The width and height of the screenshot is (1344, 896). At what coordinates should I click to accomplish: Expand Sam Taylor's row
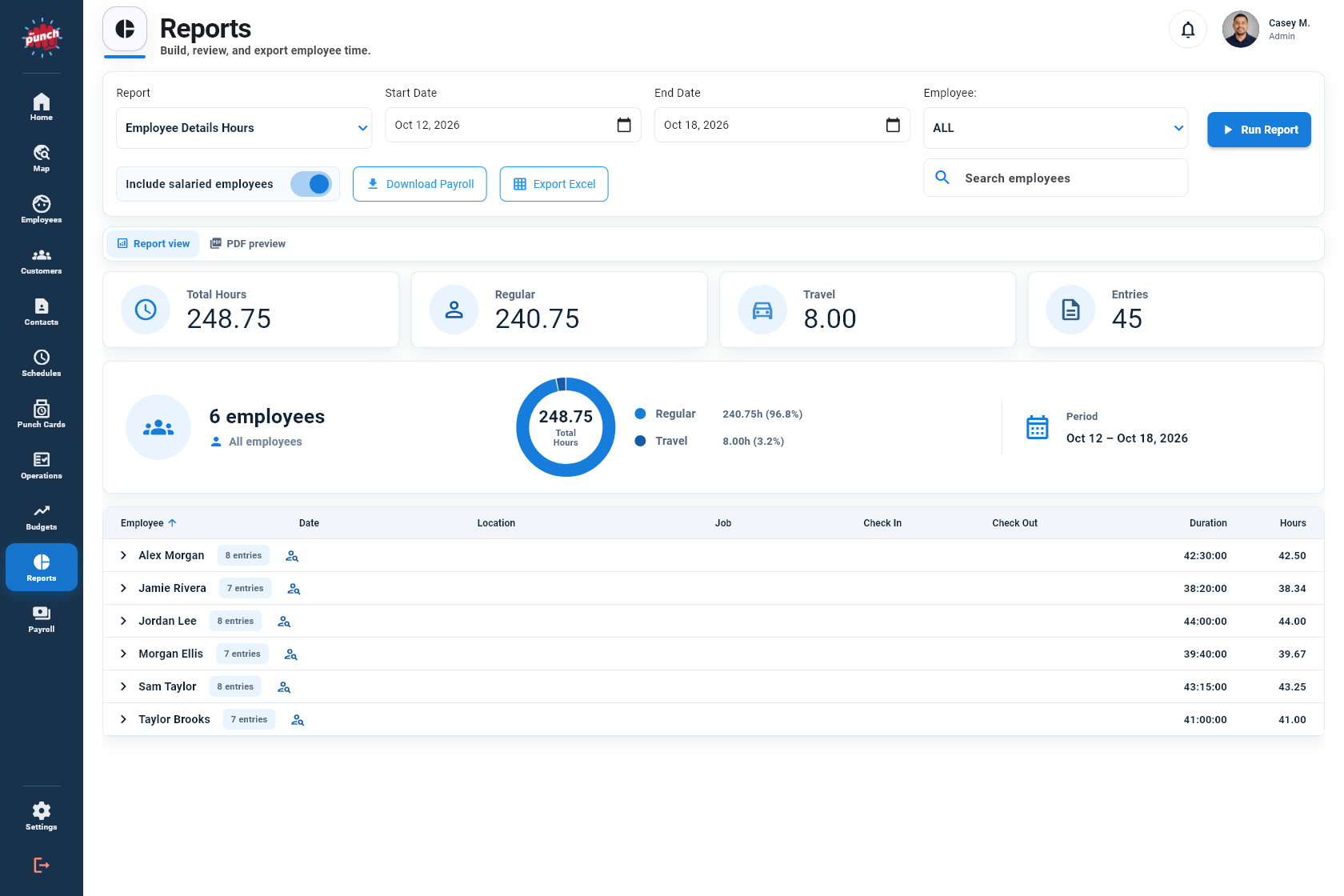point(123,686)
